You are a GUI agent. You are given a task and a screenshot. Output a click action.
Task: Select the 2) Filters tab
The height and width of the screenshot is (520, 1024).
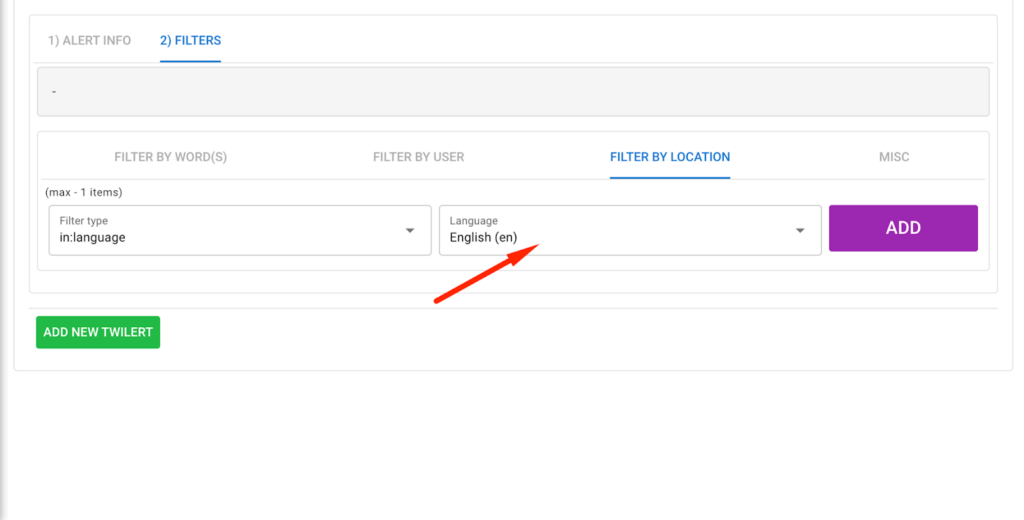(190, 41)
